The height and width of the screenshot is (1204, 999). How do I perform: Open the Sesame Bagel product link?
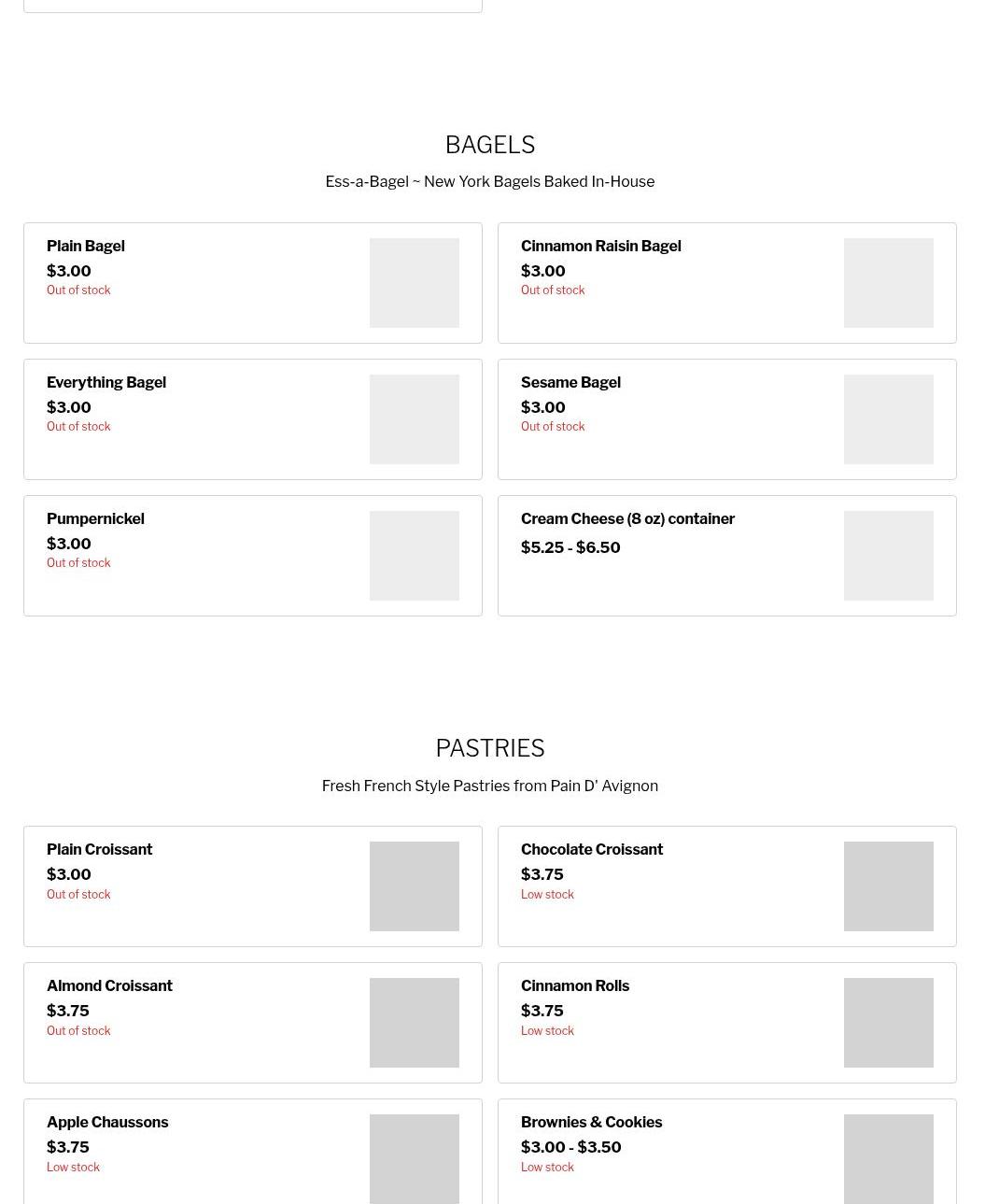point(570,383)
